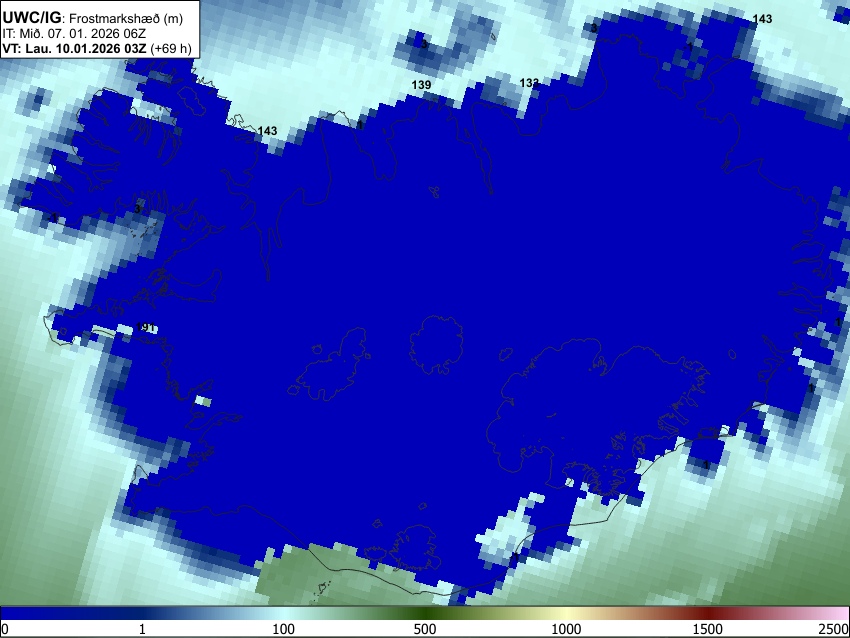
Task: Click the '191' value label on the map
Action: pos(145,327)
